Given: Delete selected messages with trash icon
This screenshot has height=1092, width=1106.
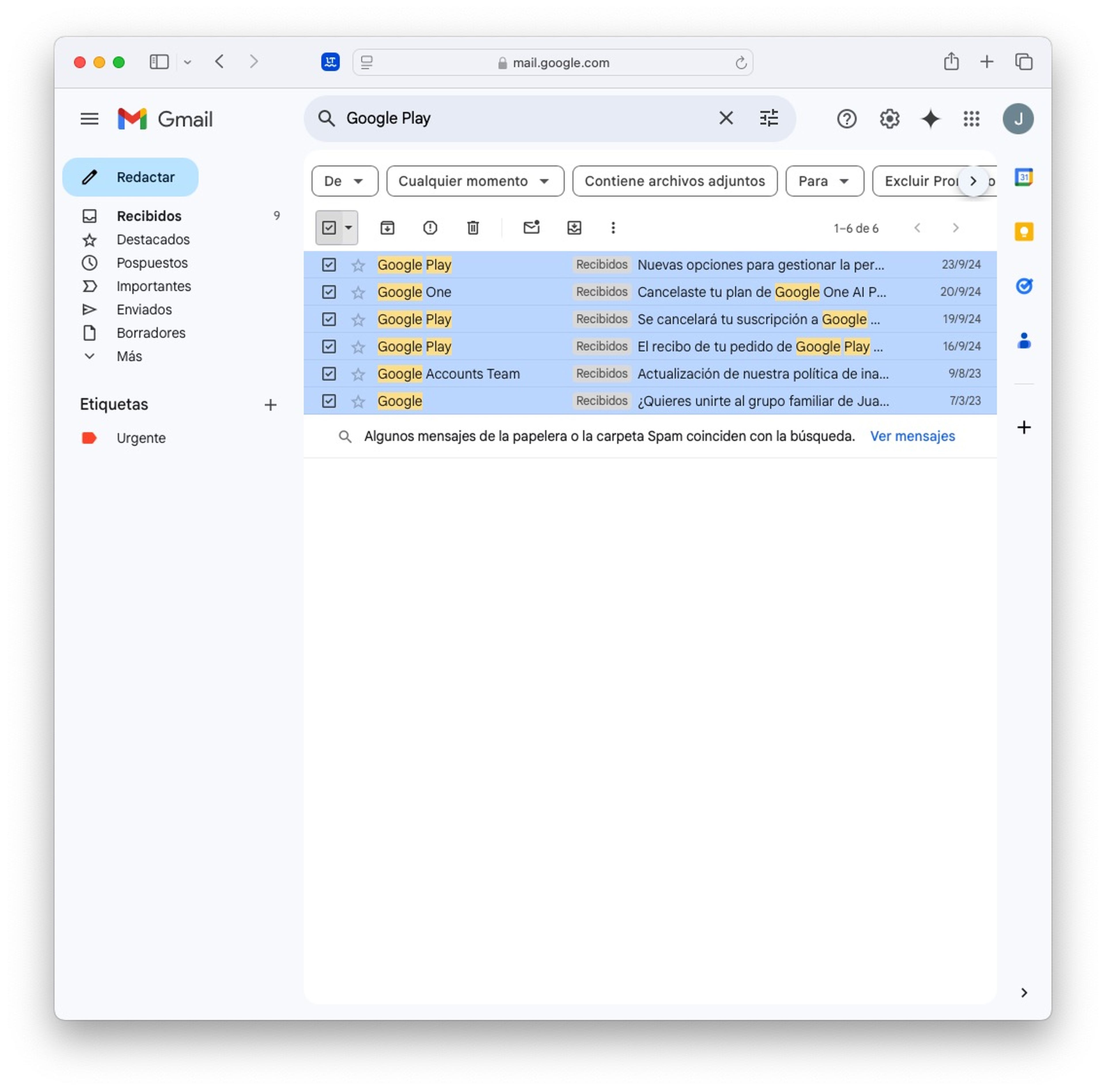Looking at the screenshot, I should [473, 228].
